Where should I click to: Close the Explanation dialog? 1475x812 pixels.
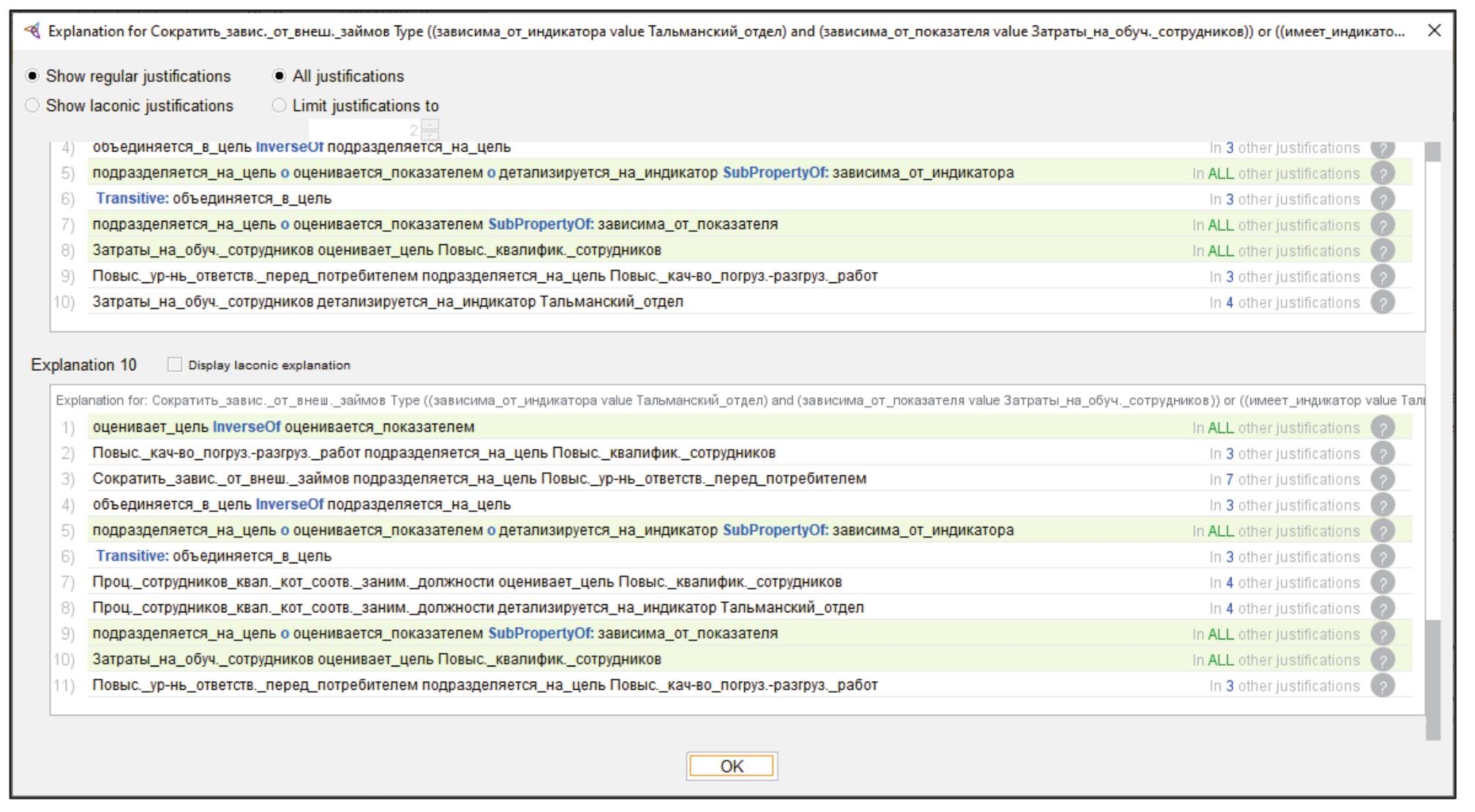pyautogui.click(x=1434, y=31)
